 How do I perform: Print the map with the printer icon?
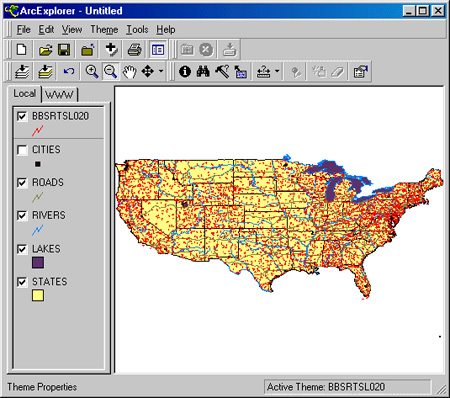point(134,50)
